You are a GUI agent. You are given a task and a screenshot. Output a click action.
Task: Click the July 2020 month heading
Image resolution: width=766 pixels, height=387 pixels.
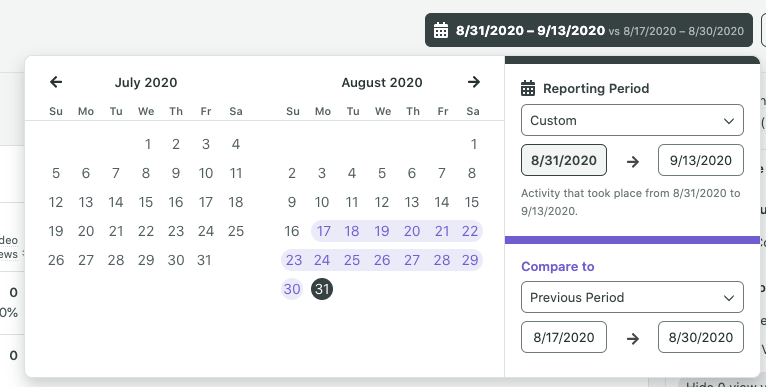pos(146,83)
